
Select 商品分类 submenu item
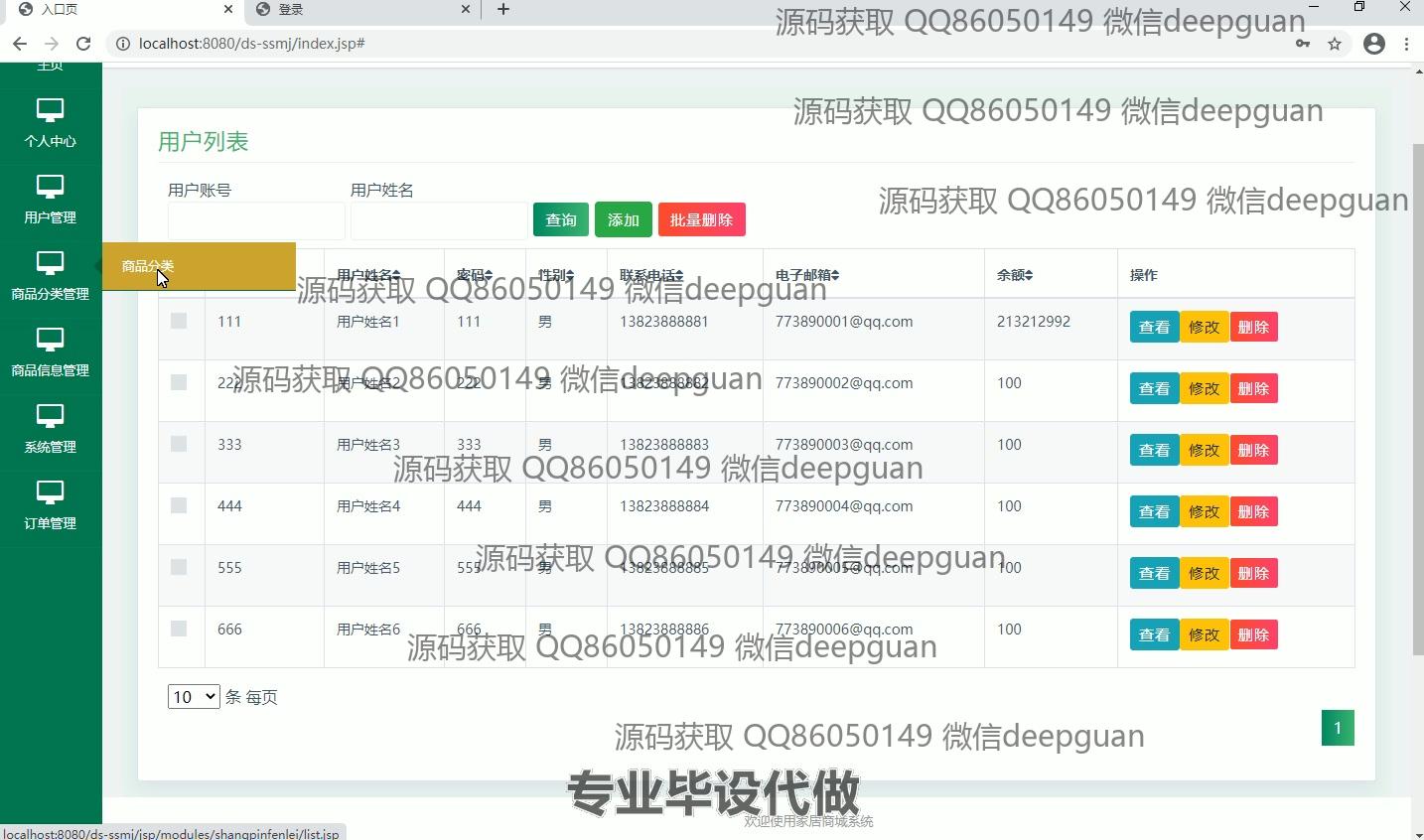coord(199,266)
